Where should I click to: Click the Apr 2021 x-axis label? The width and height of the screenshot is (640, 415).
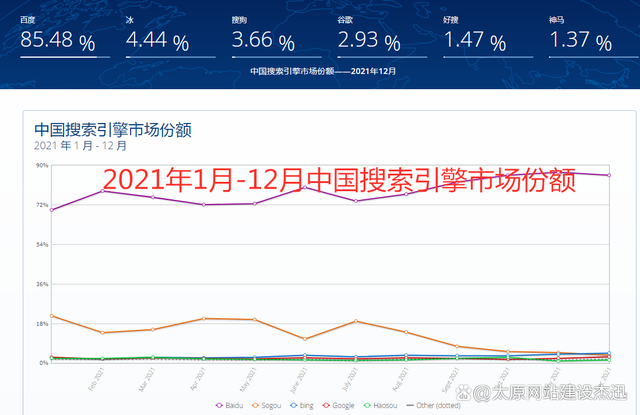coord(198,379)
